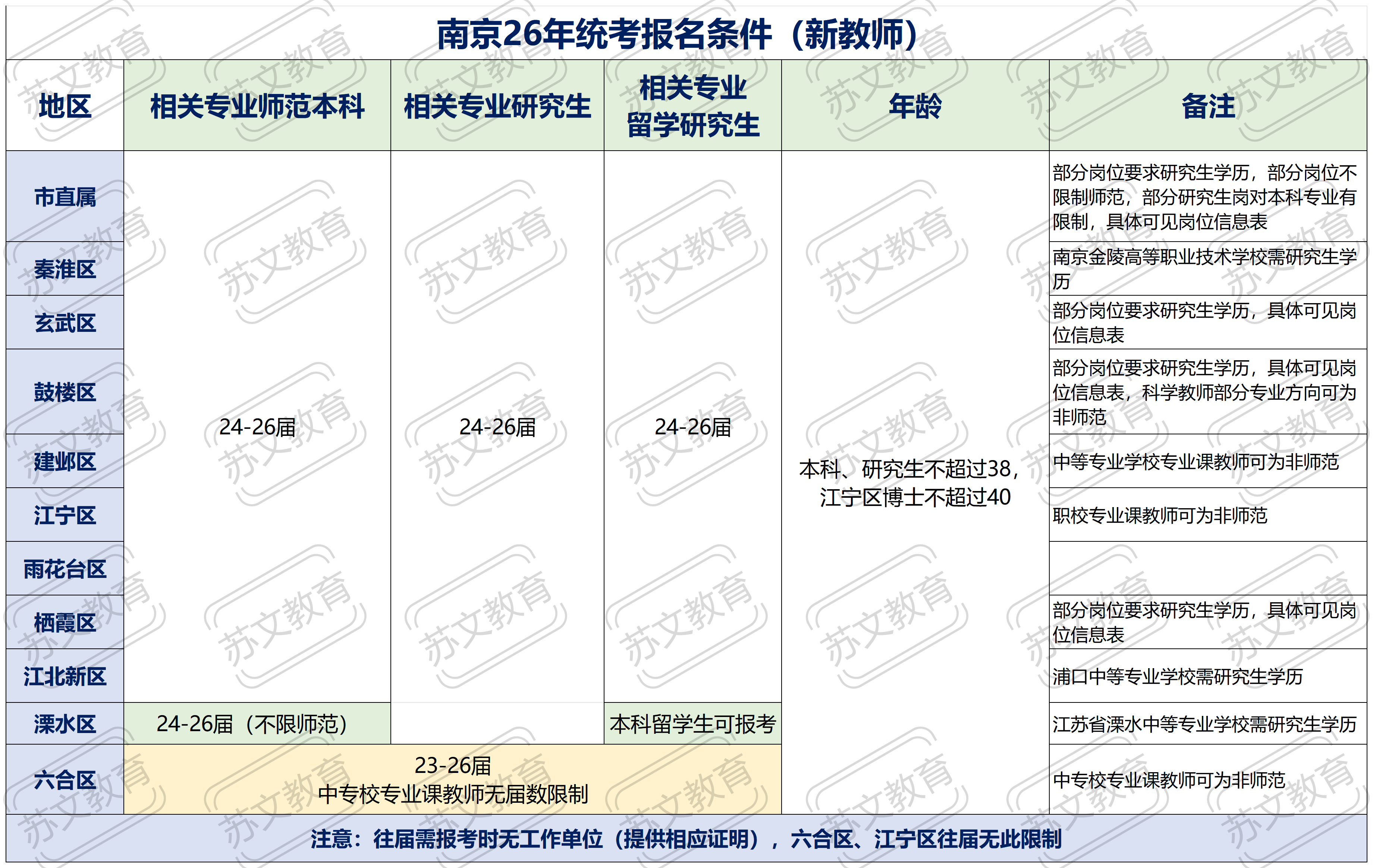Screen dimensions: 1373x868
Task: Select the 江北新区 row label
Action: click(65, 676)
